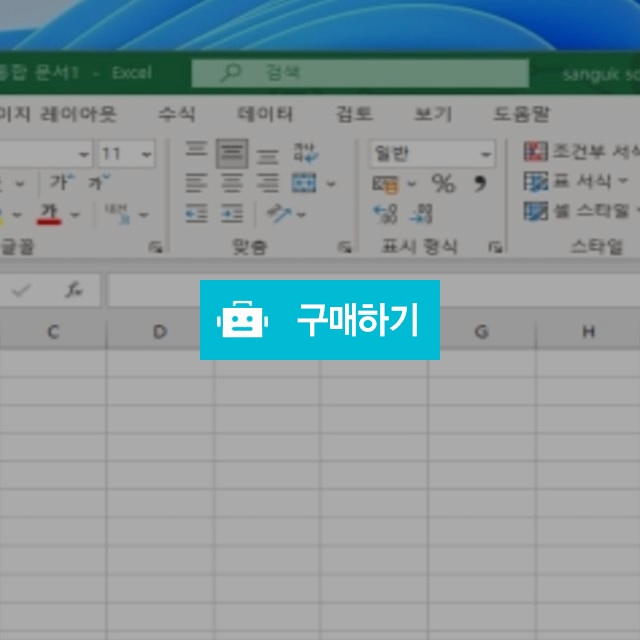Expand the phonetic guide dropdown arrow
This screenshot has height=640, width=640.
pos(144,215)
